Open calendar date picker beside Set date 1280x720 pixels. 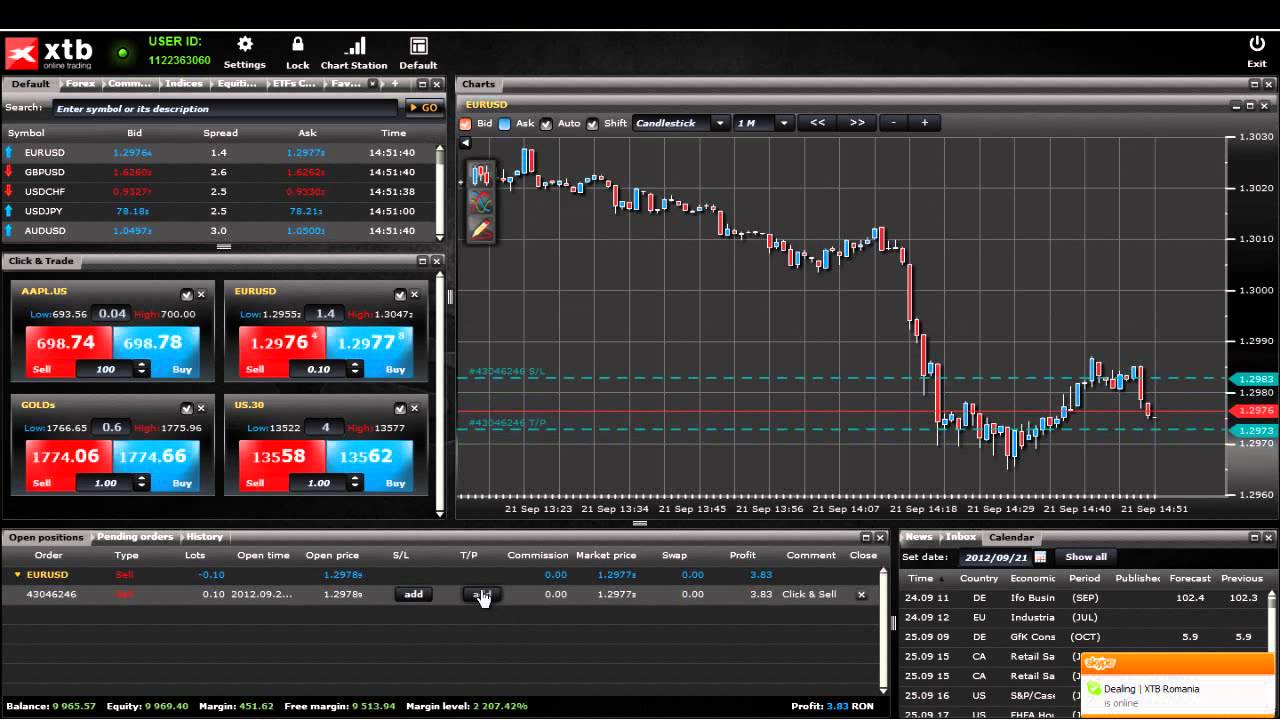[1040, 557]
